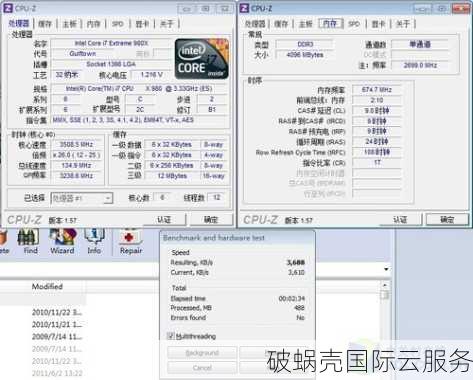The width and height of the screenshot is (473, 380).
Task: Click 确定 button in left CPU-Z window
Action: click(211, 220)
